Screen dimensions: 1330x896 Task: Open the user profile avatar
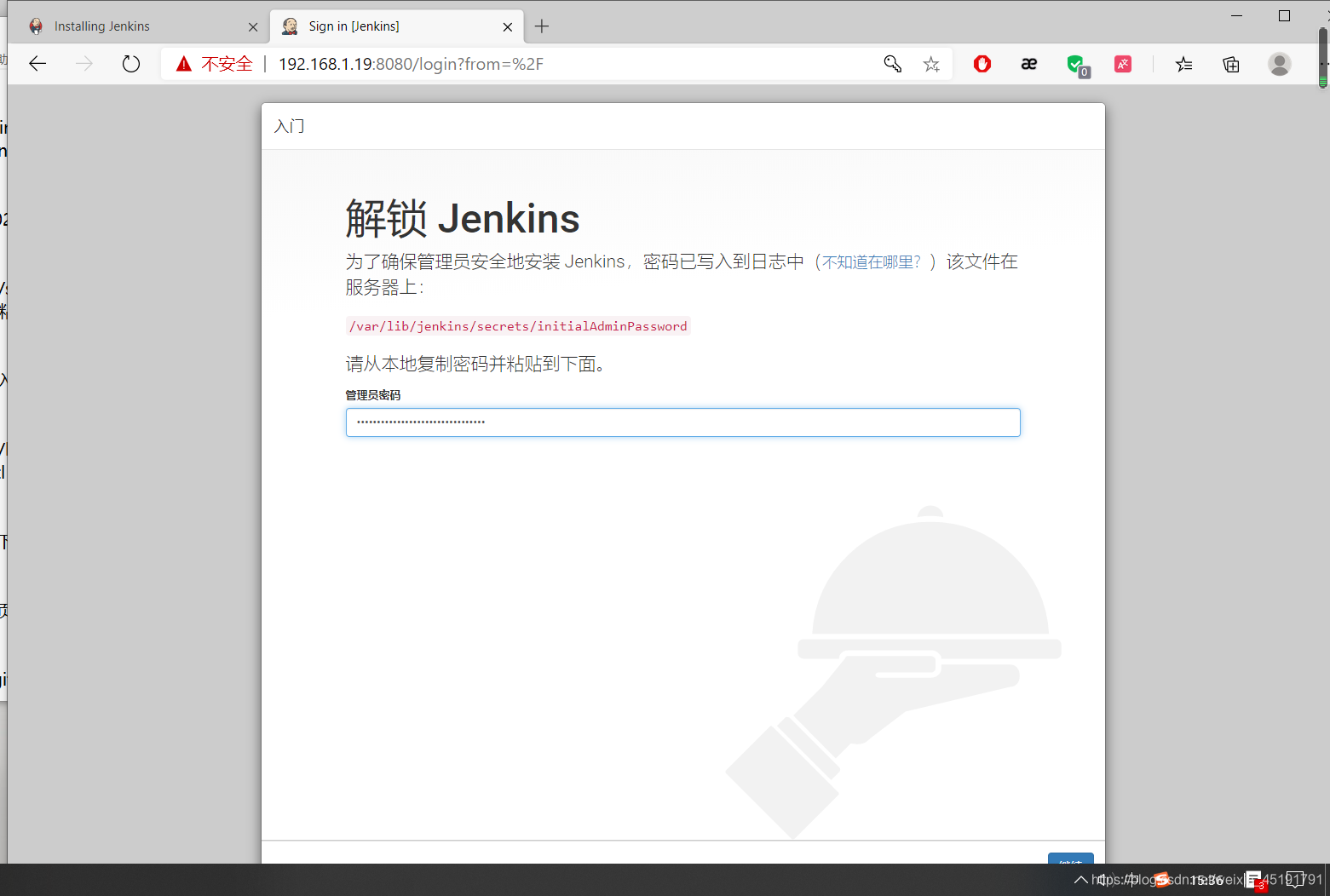pyautogui.click(x=1279, y=64)
